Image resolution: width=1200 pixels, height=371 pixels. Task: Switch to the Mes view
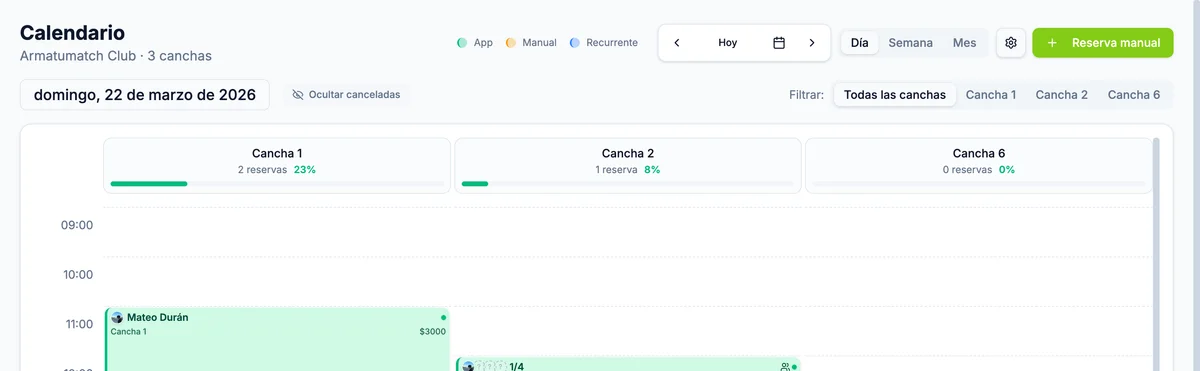point(965,43)
